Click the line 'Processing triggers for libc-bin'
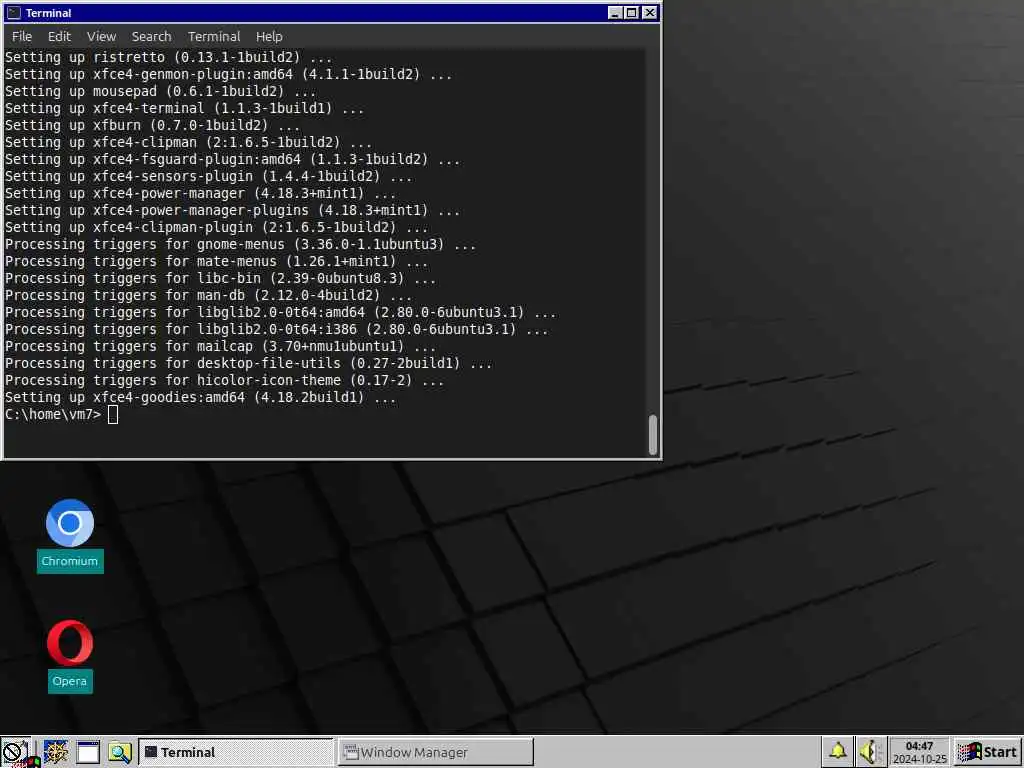This screenshot has width=1024, height=768. click(x=221, y=278)
